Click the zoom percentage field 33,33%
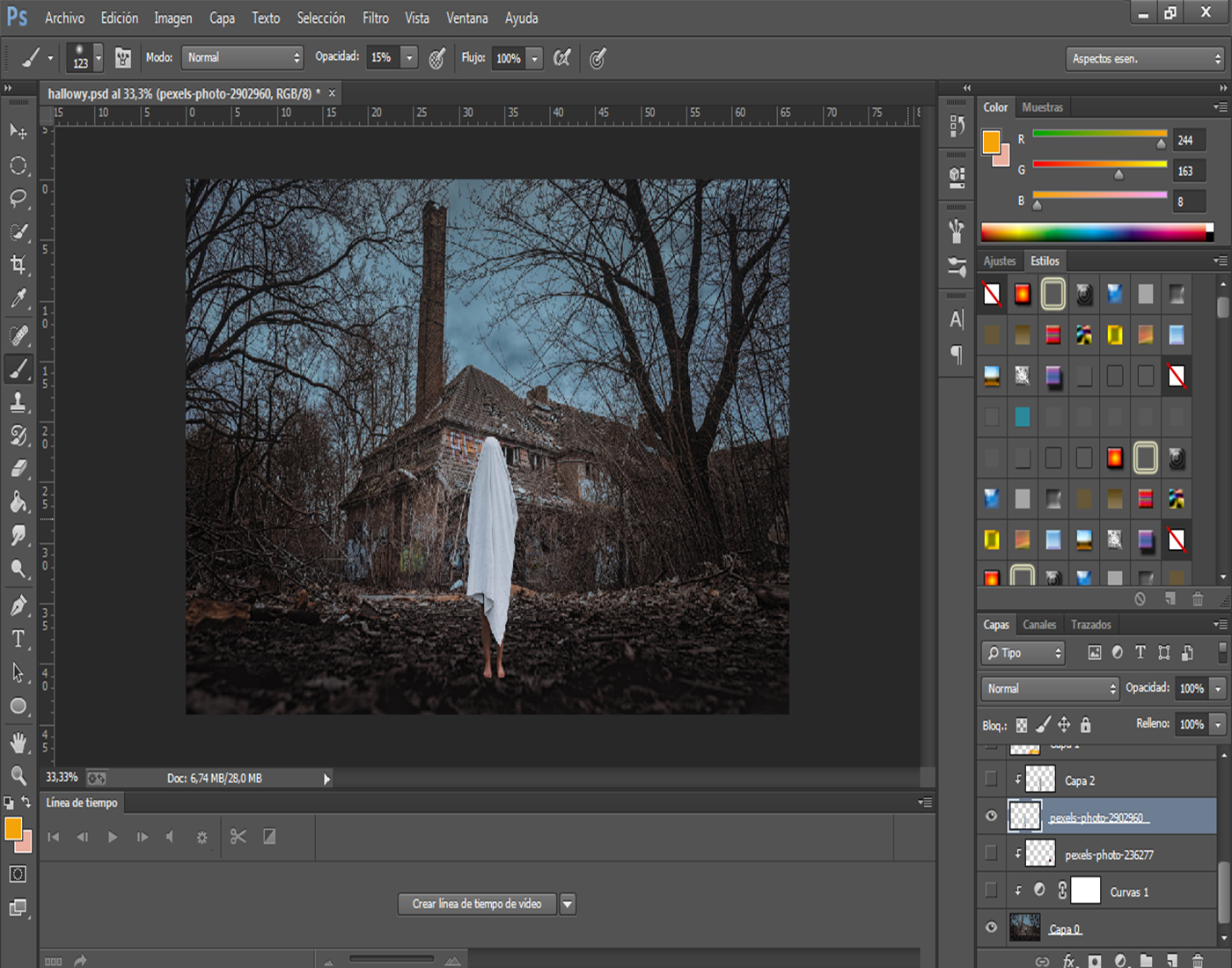 [x=62, y=778]
